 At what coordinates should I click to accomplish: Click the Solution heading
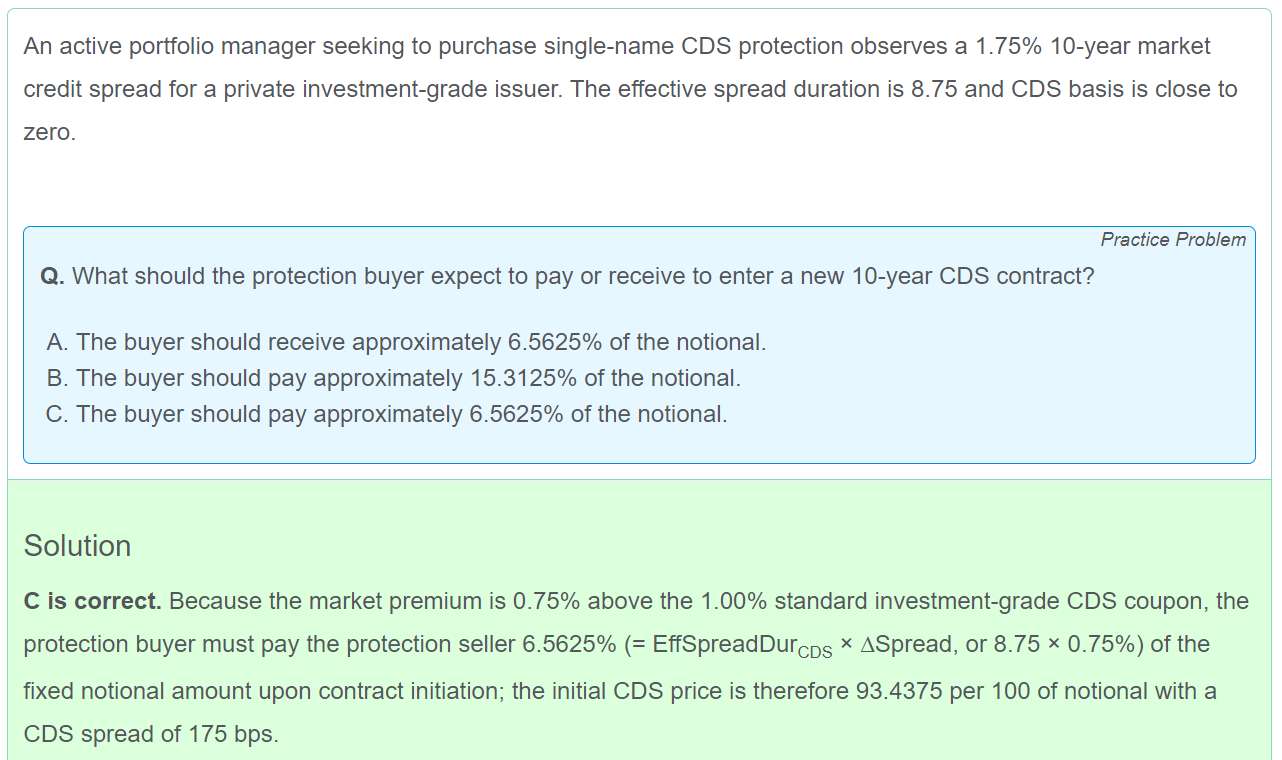tap(77, 546)
